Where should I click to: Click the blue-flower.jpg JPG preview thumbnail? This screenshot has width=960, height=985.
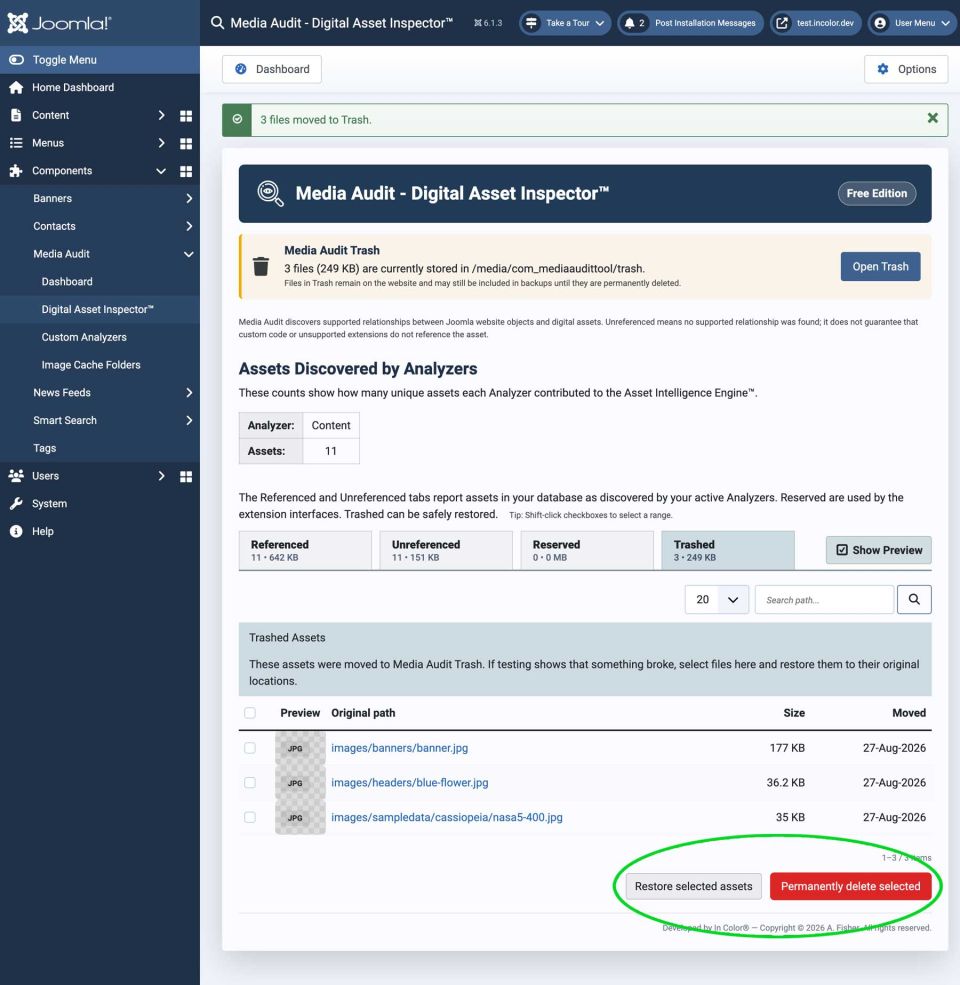click(300, 783)
